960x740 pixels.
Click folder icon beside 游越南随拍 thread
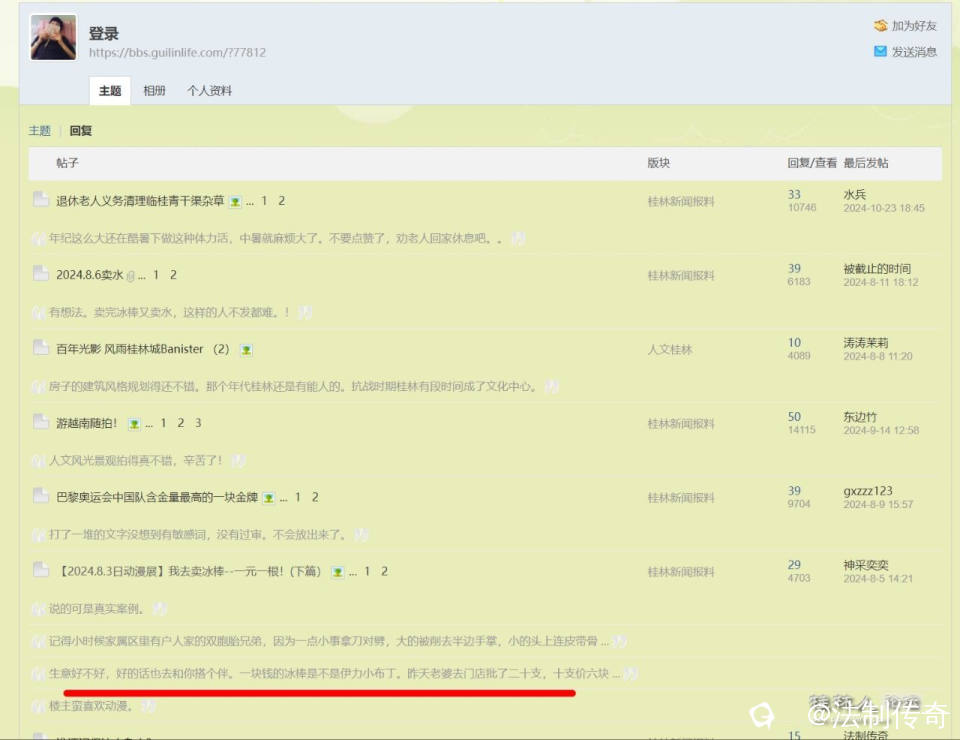coord(41,422)
